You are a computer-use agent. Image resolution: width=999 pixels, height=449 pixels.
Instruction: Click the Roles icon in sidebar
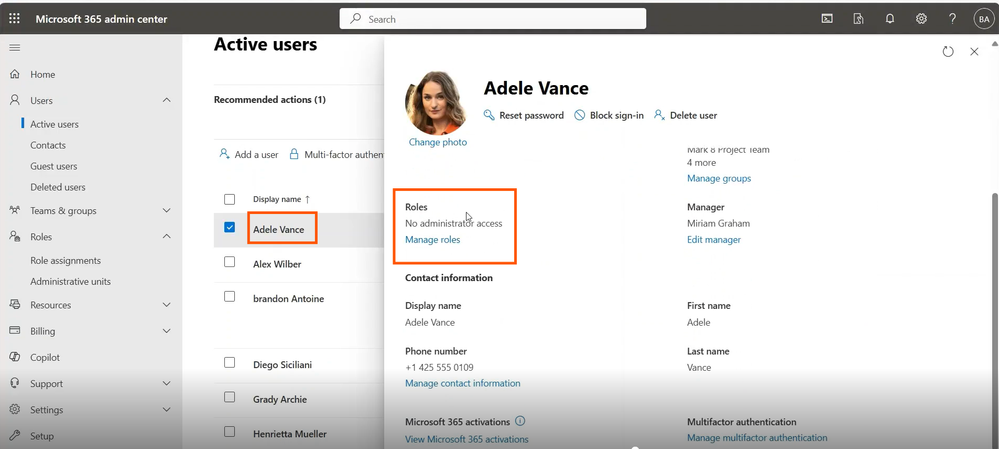[x=15, y=236]
